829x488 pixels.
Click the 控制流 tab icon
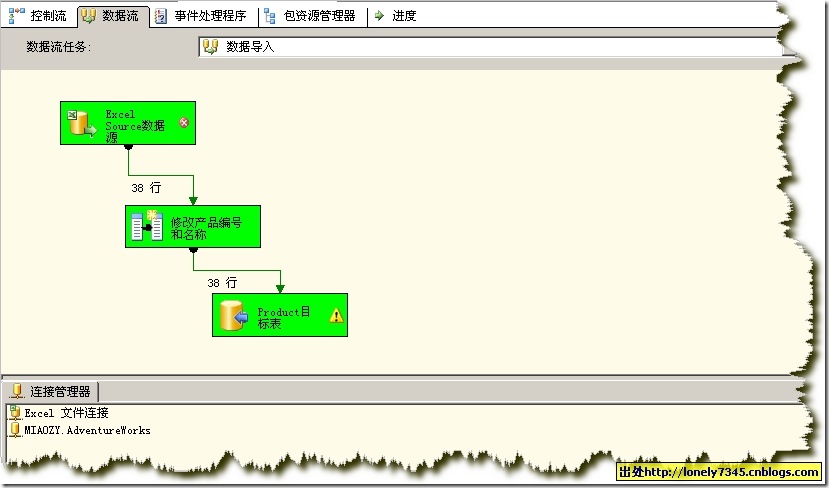pos(17,16)
